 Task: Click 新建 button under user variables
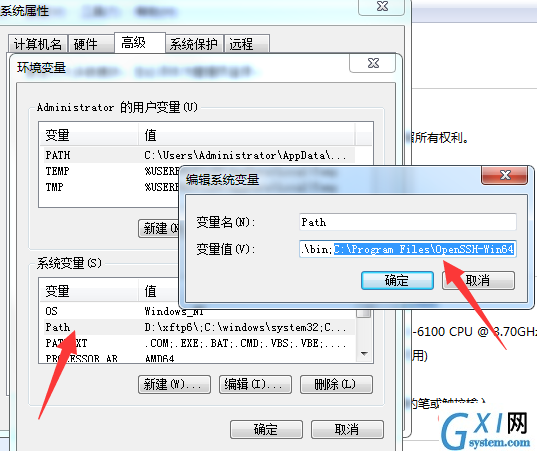[x=159, y=228]
